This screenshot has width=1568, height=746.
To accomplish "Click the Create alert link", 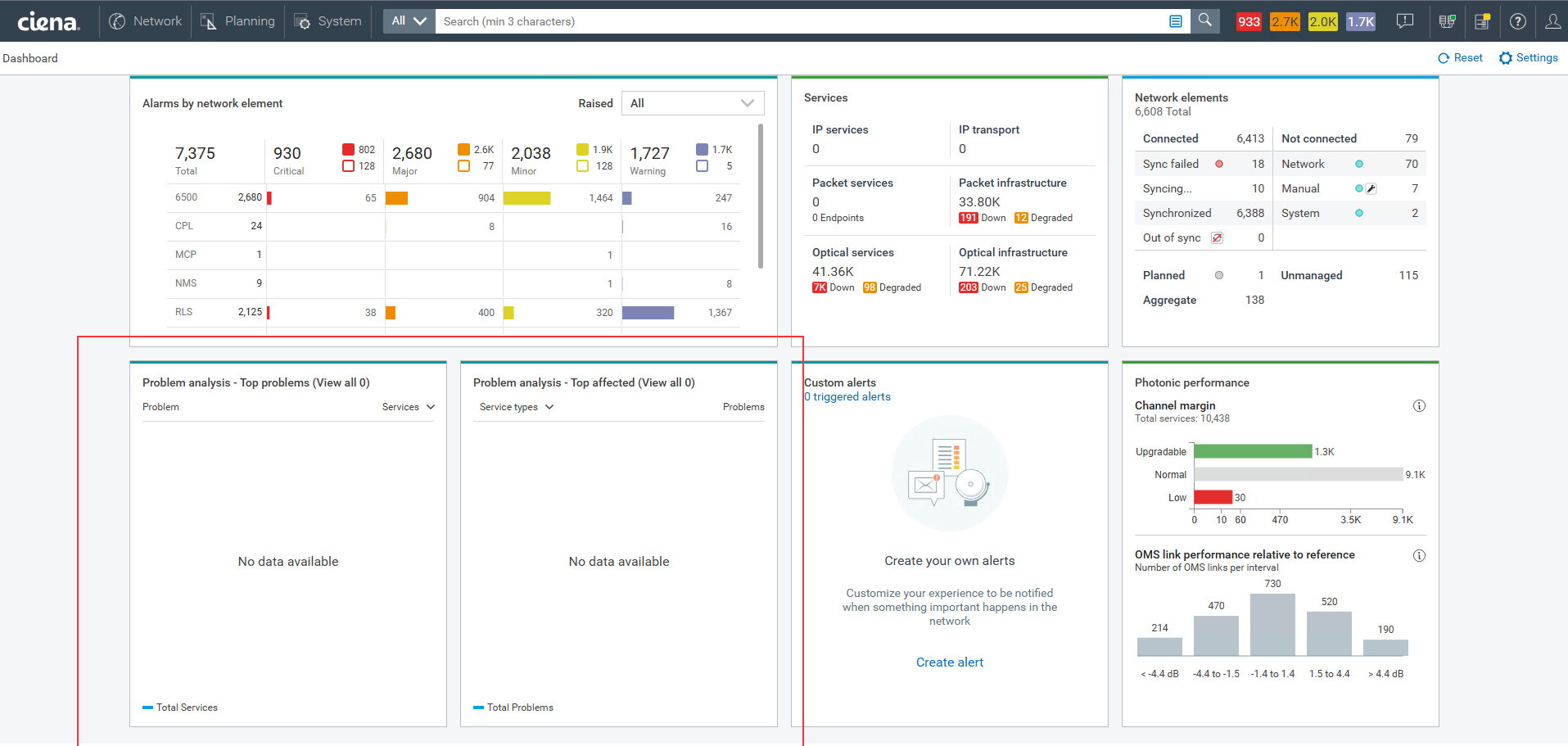I will (x=950, y=662).
